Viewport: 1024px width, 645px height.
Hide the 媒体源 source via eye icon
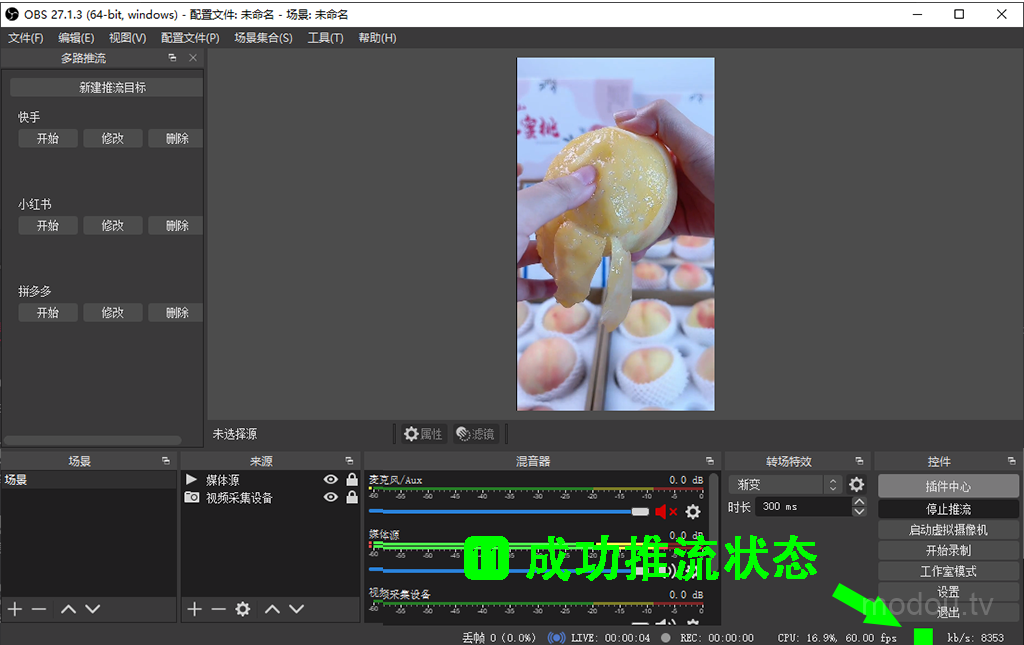pyautogui.click(x=331, y=480)
